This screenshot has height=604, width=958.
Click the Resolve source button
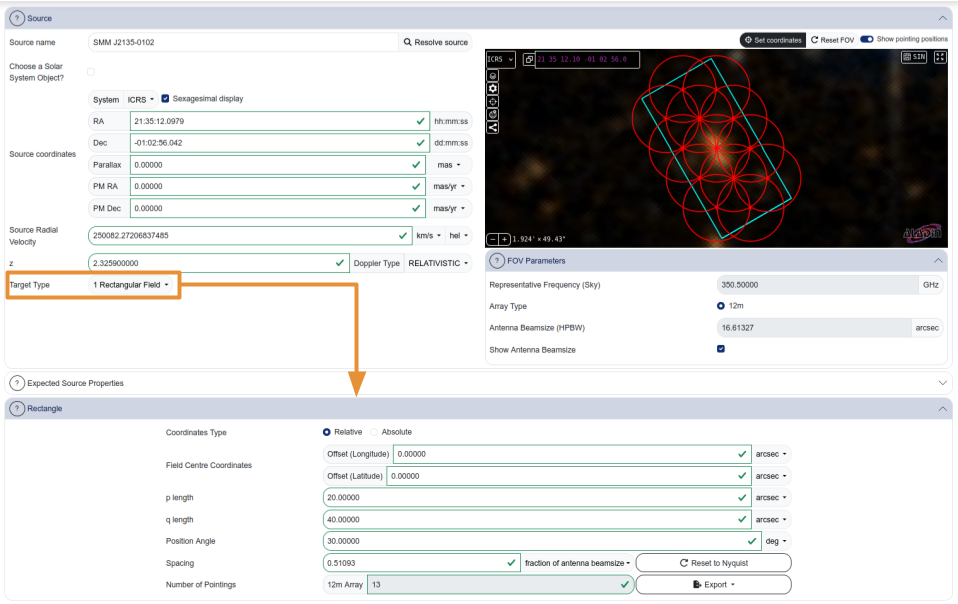click(x=435, y=42)
